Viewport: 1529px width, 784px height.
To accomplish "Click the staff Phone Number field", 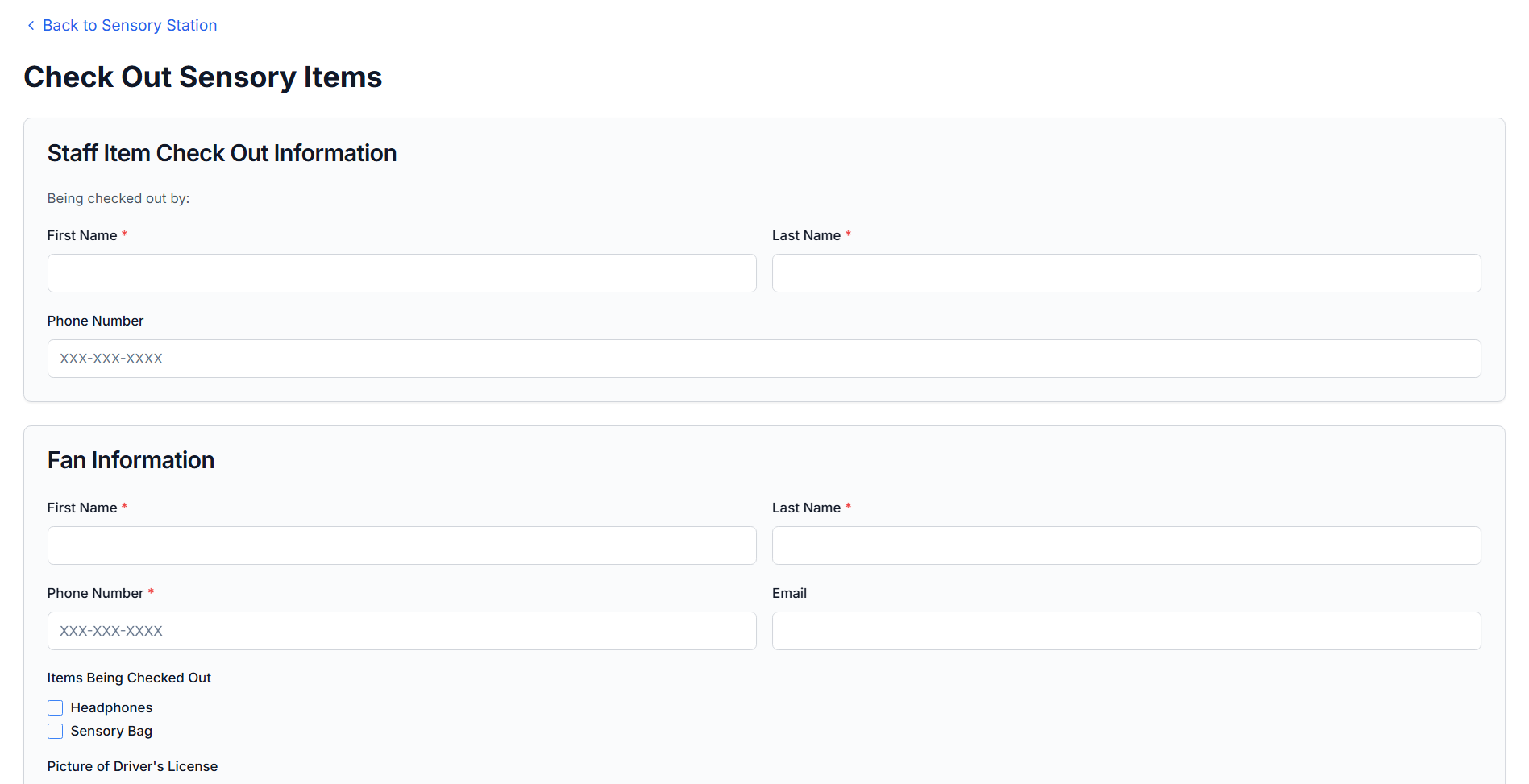I will click(x=764, y=359).
